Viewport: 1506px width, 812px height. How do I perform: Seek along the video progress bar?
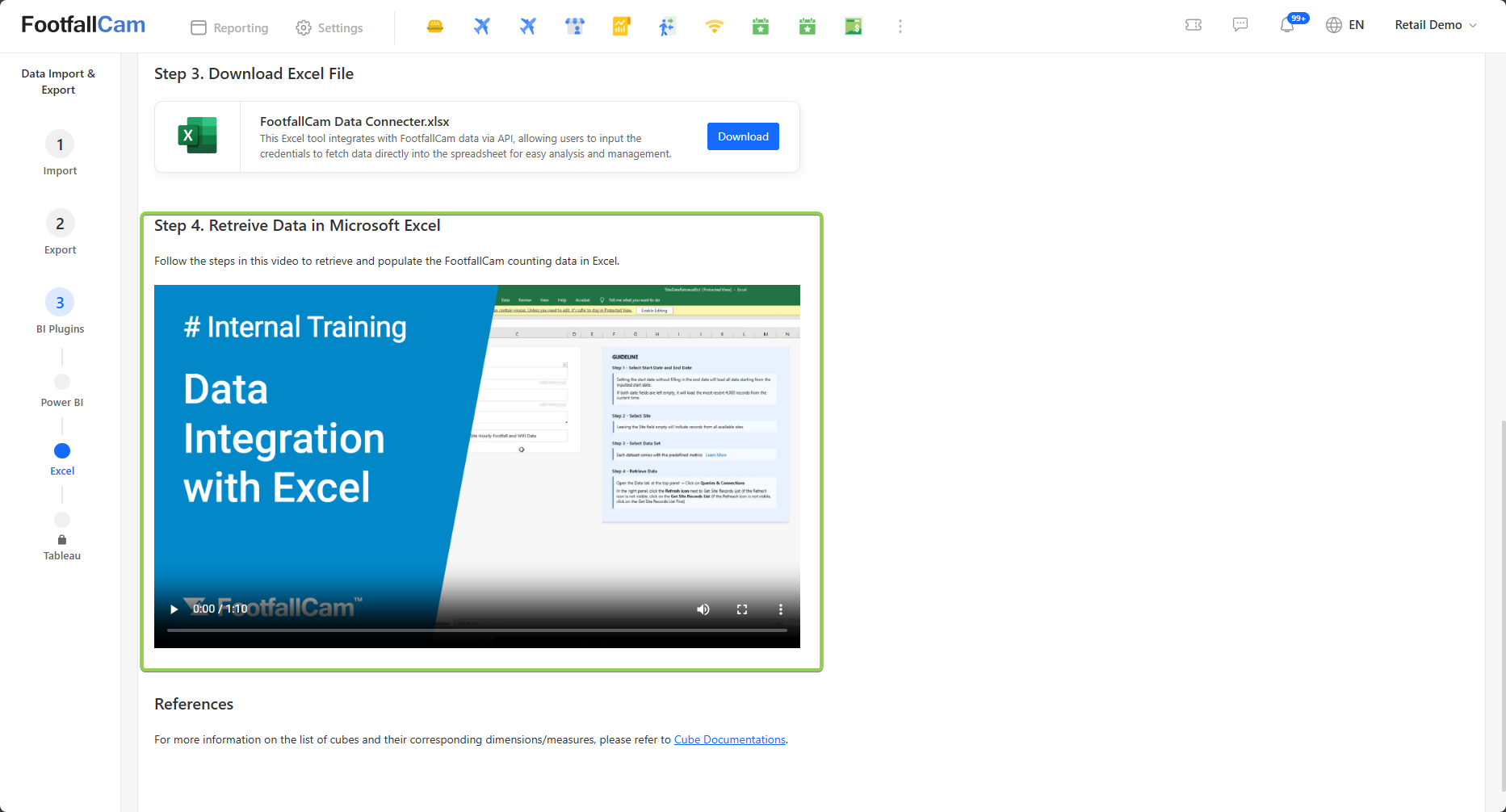477,630
